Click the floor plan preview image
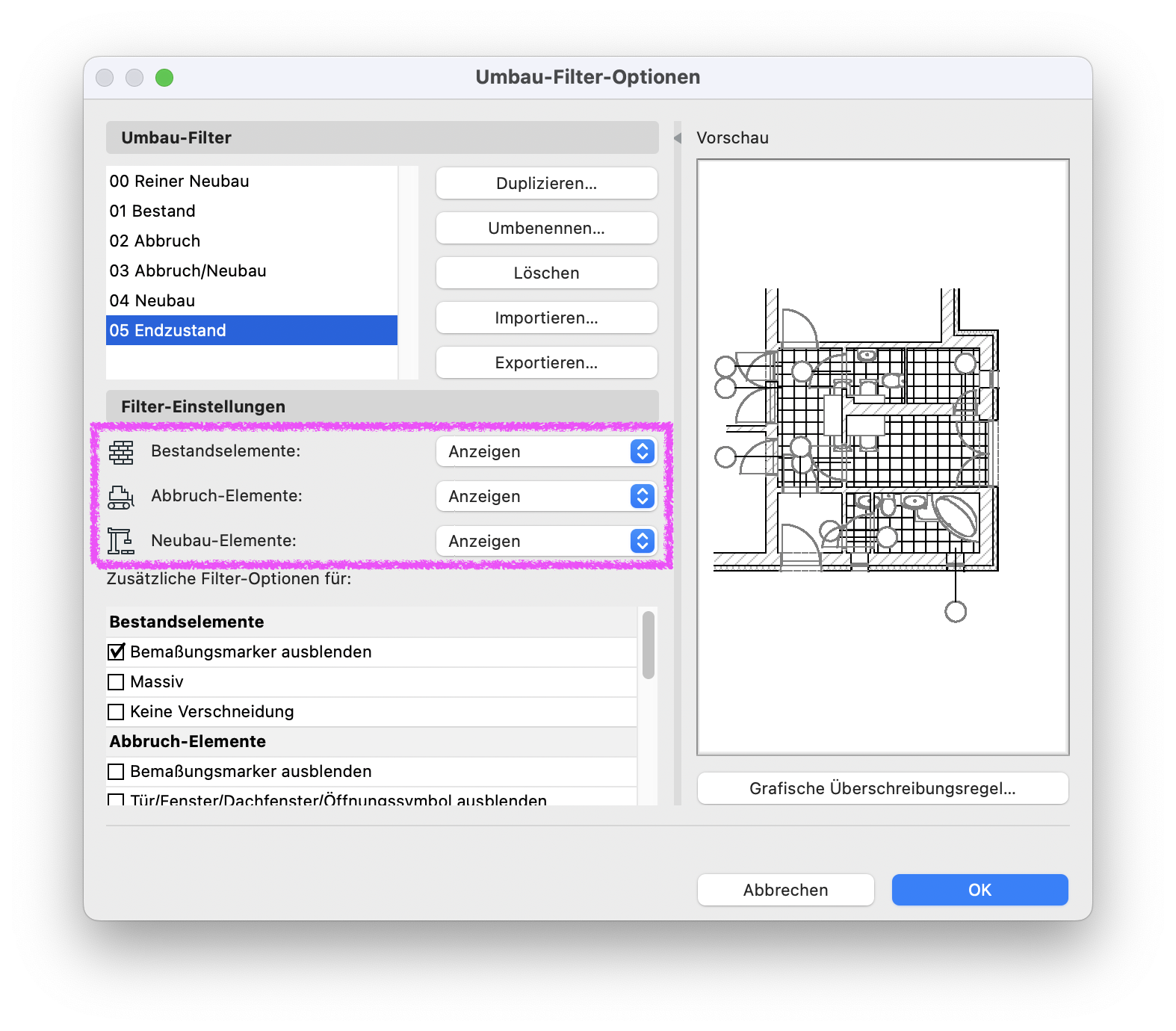Image resolution: width=1176 pixels, height=1031 pixels. click(x=882, y=456)
